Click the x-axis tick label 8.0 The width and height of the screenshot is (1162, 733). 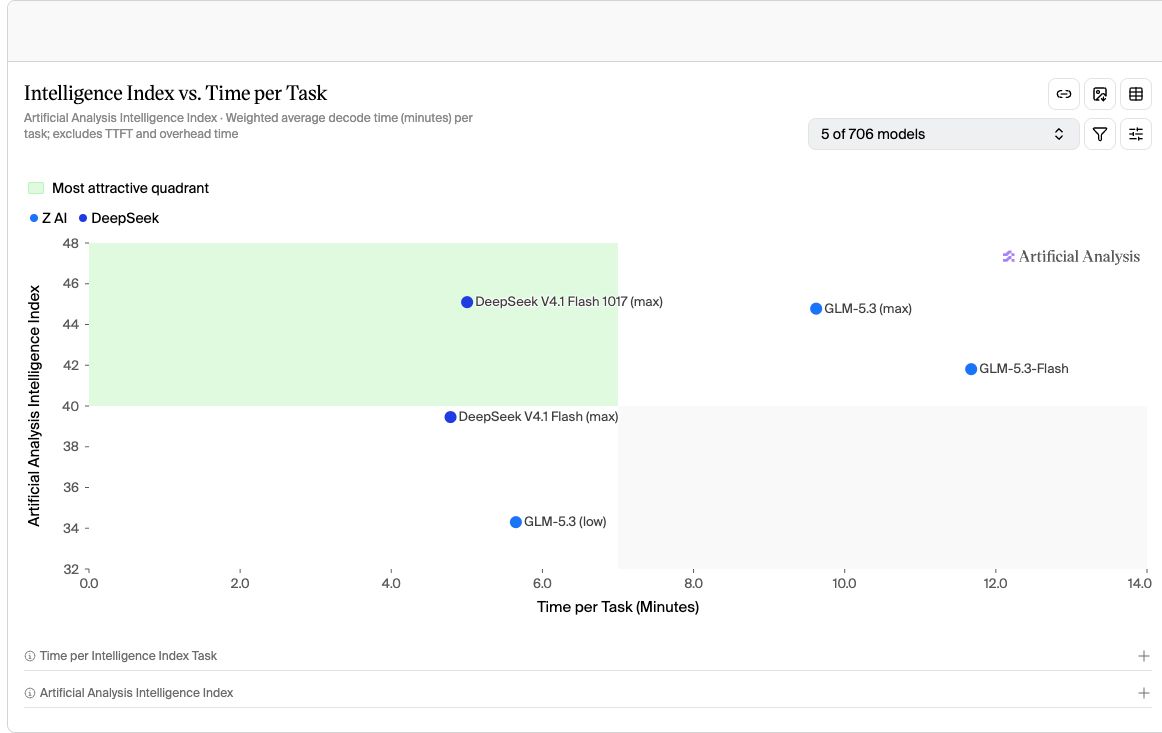[693, 583]
